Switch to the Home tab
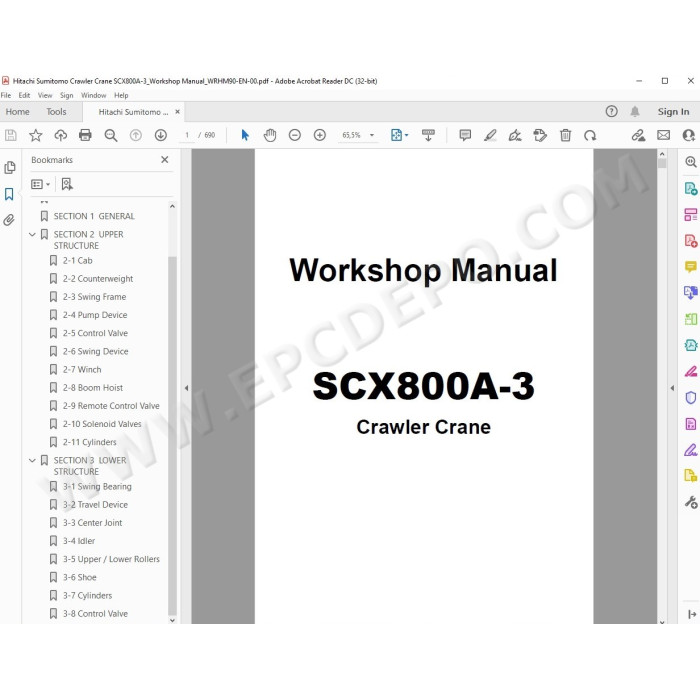 pos(17,112)
